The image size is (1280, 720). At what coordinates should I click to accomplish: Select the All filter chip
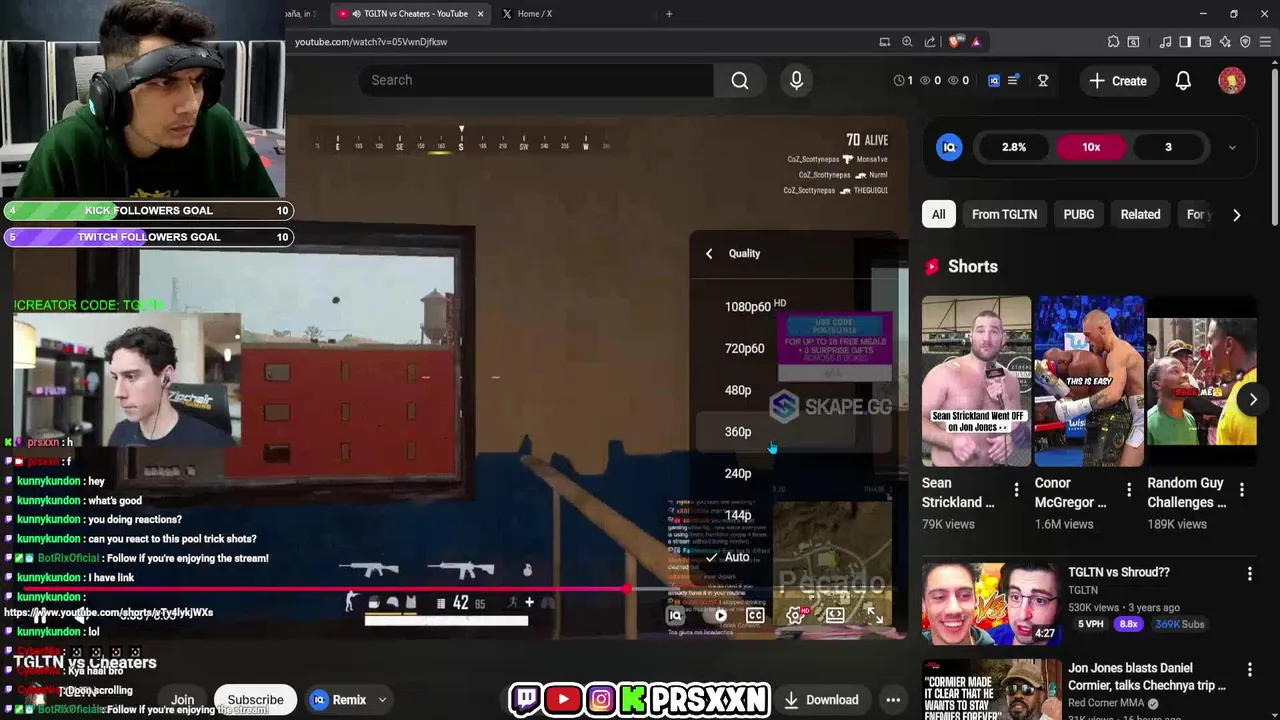tap(938, 214)
